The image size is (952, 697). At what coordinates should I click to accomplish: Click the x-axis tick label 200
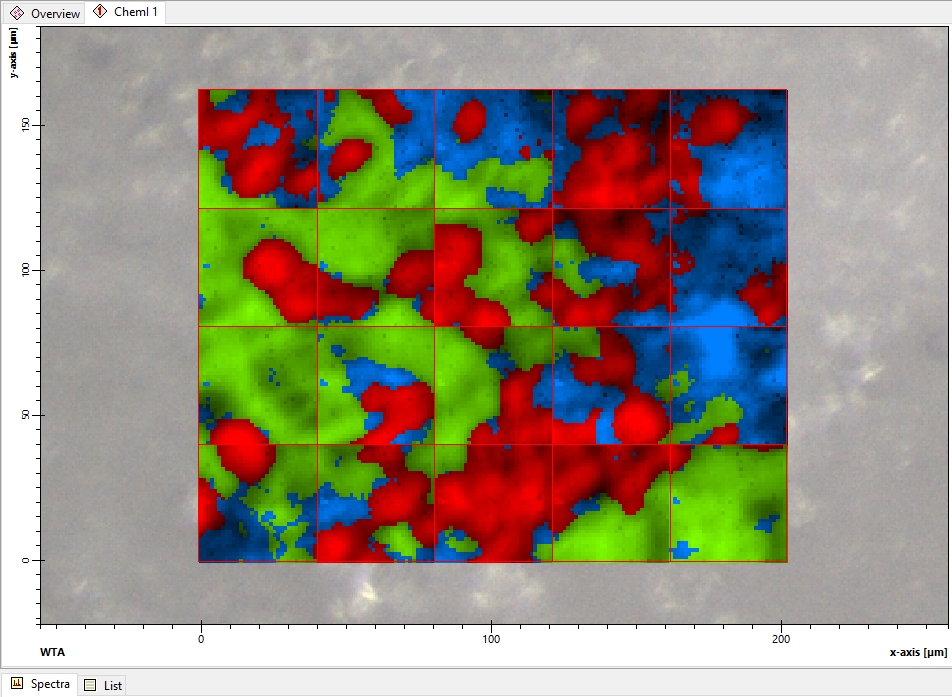pos(781,639)
